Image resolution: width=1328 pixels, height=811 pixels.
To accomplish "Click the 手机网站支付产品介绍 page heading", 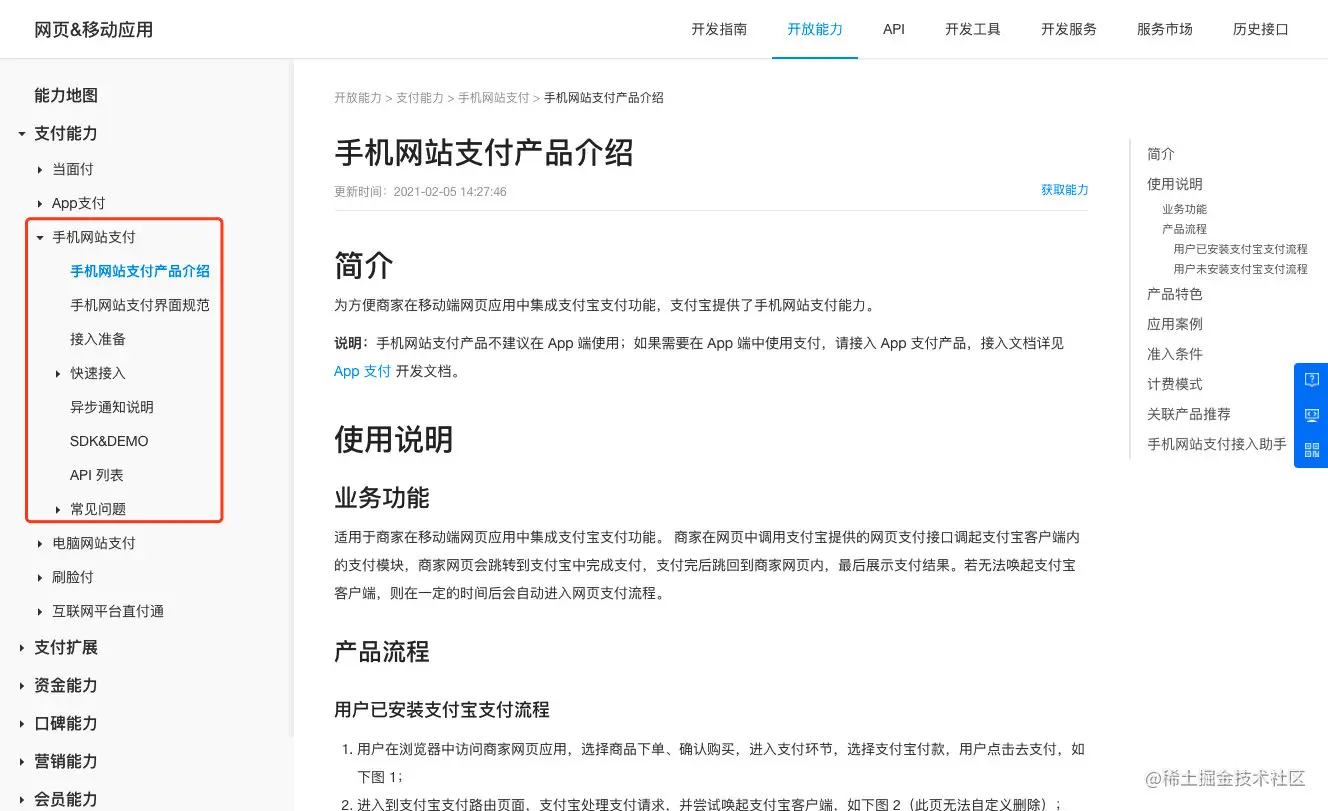I will point(484,153).
